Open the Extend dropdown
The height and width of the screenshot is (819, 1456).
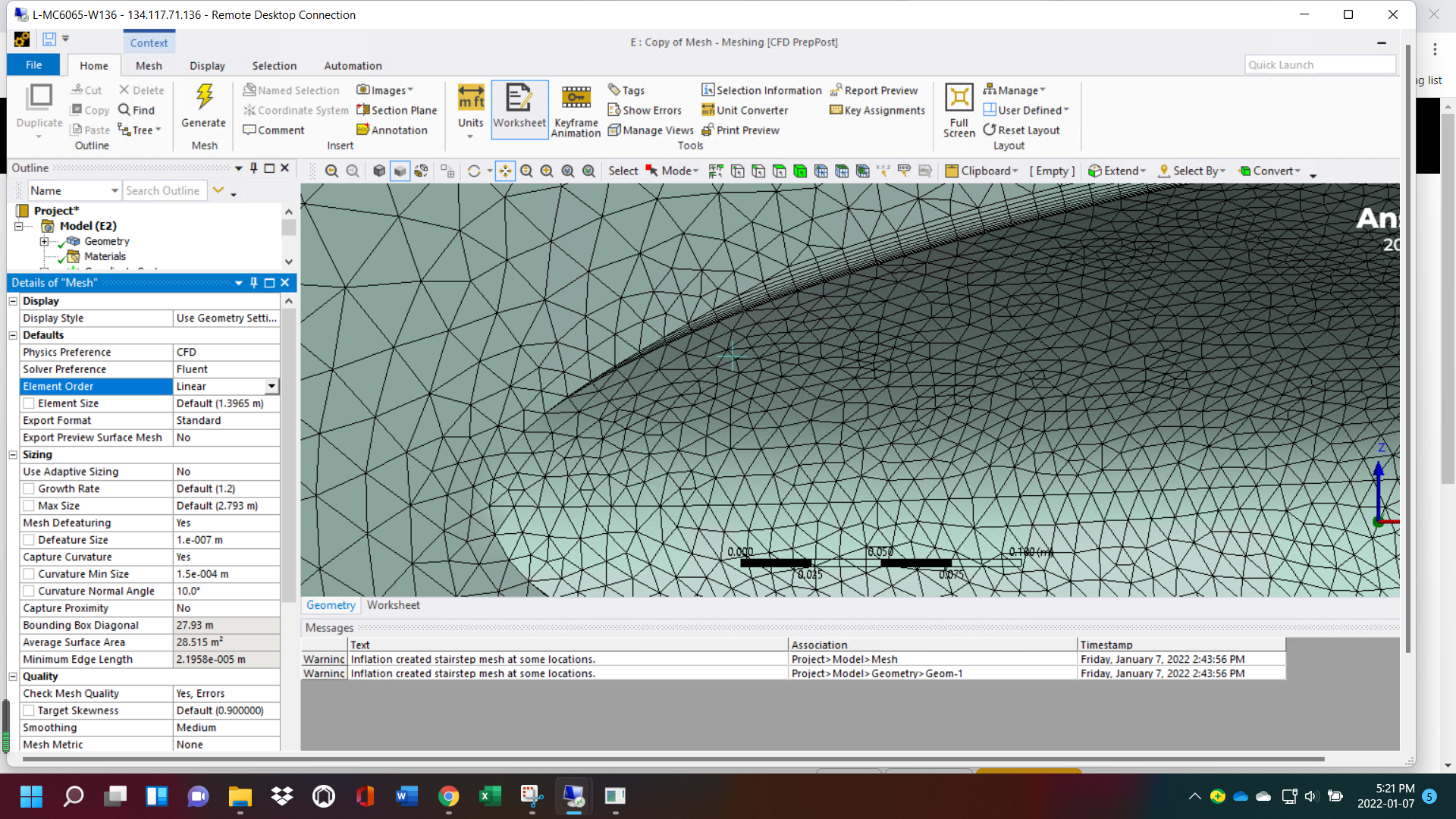tap(1116, 171)
